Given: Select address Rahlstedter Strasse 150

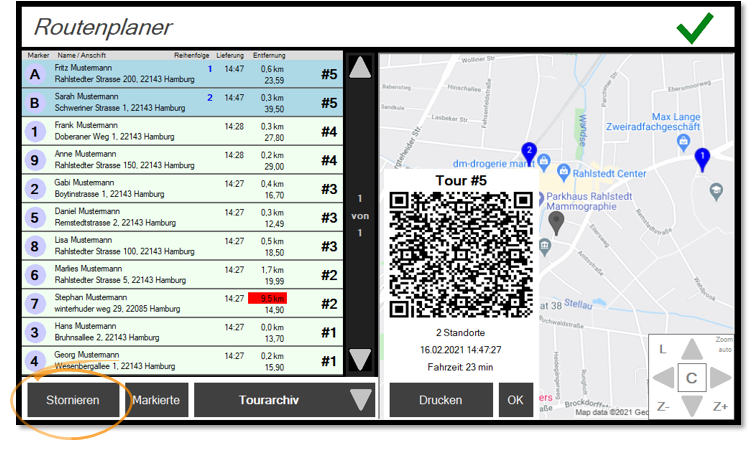Looking at the screenshot, I should pyautogui.click(x=125, y=166).
